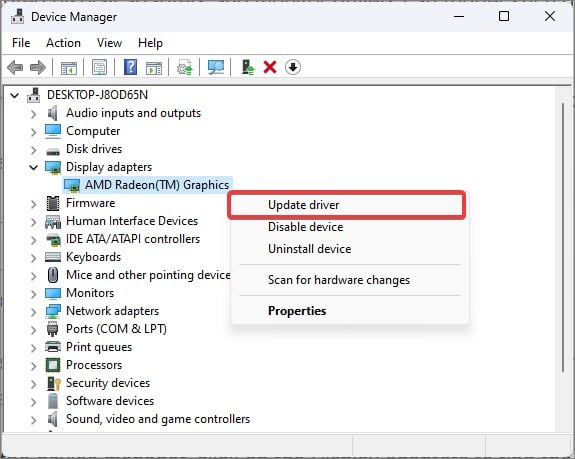Click the Print queues printer icon
This screenshot has width=575, height=459.
coord(53,347)
